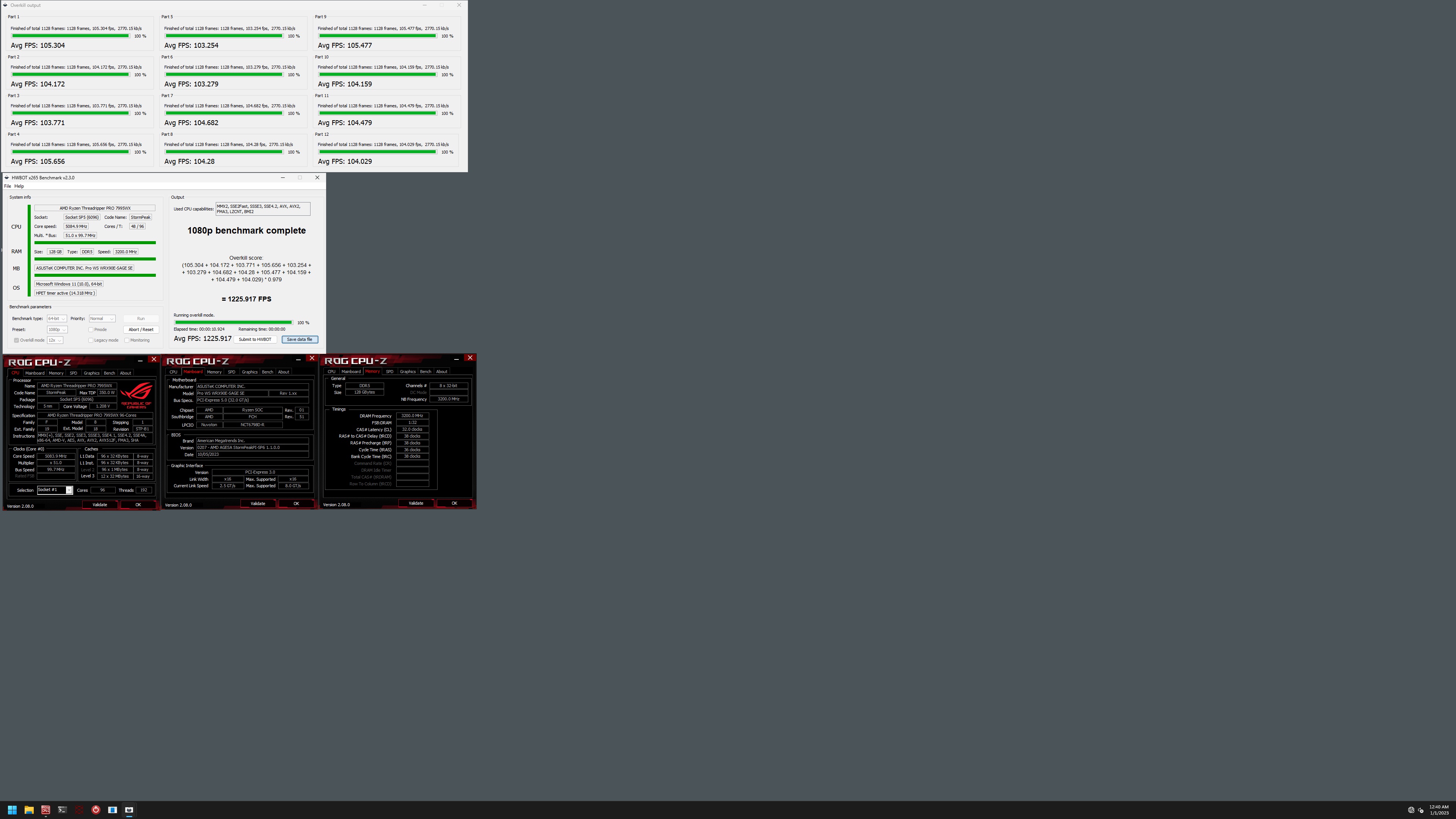The image size is (1456, 819).
Task: Click the Republic of Gamers logo in CPU-Z
Action: 136,395
